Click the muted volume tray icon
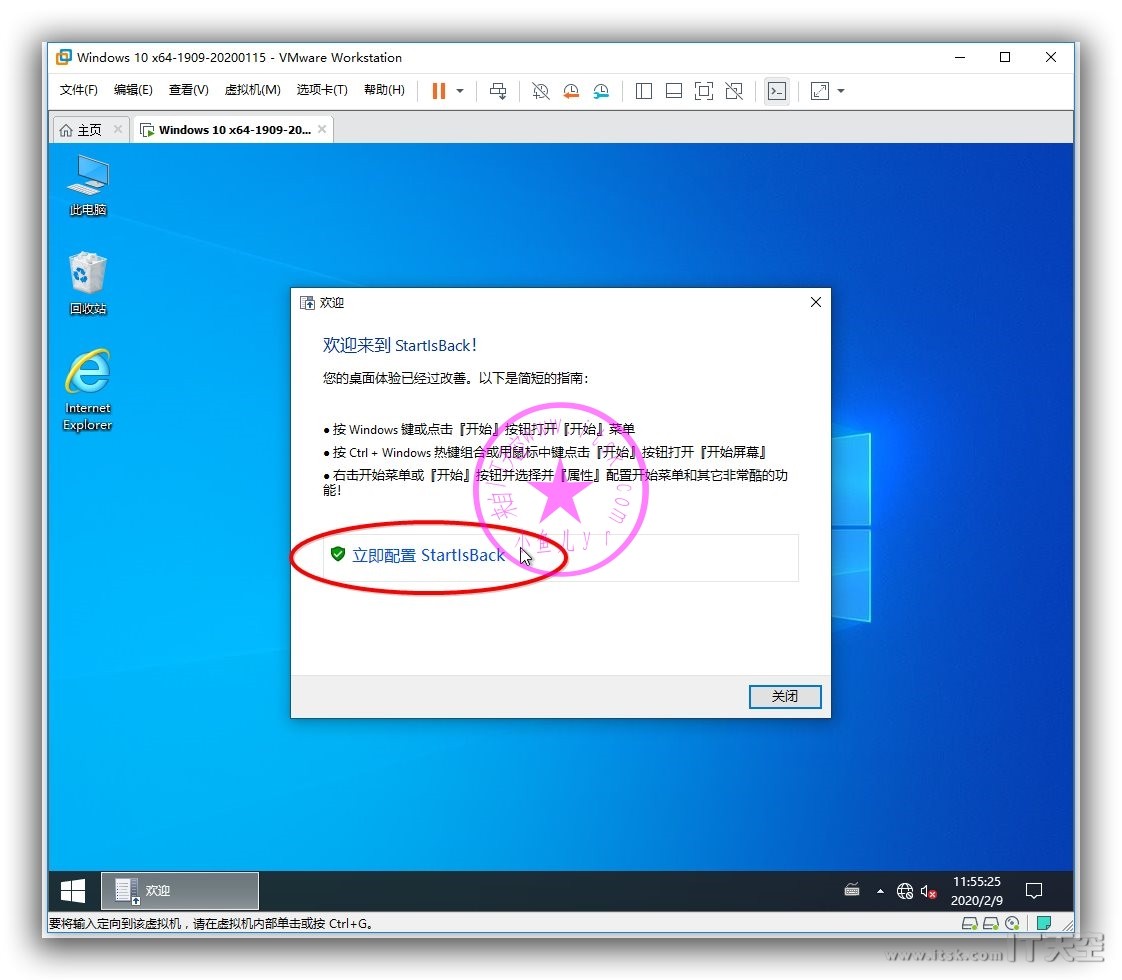 point(929,891)
